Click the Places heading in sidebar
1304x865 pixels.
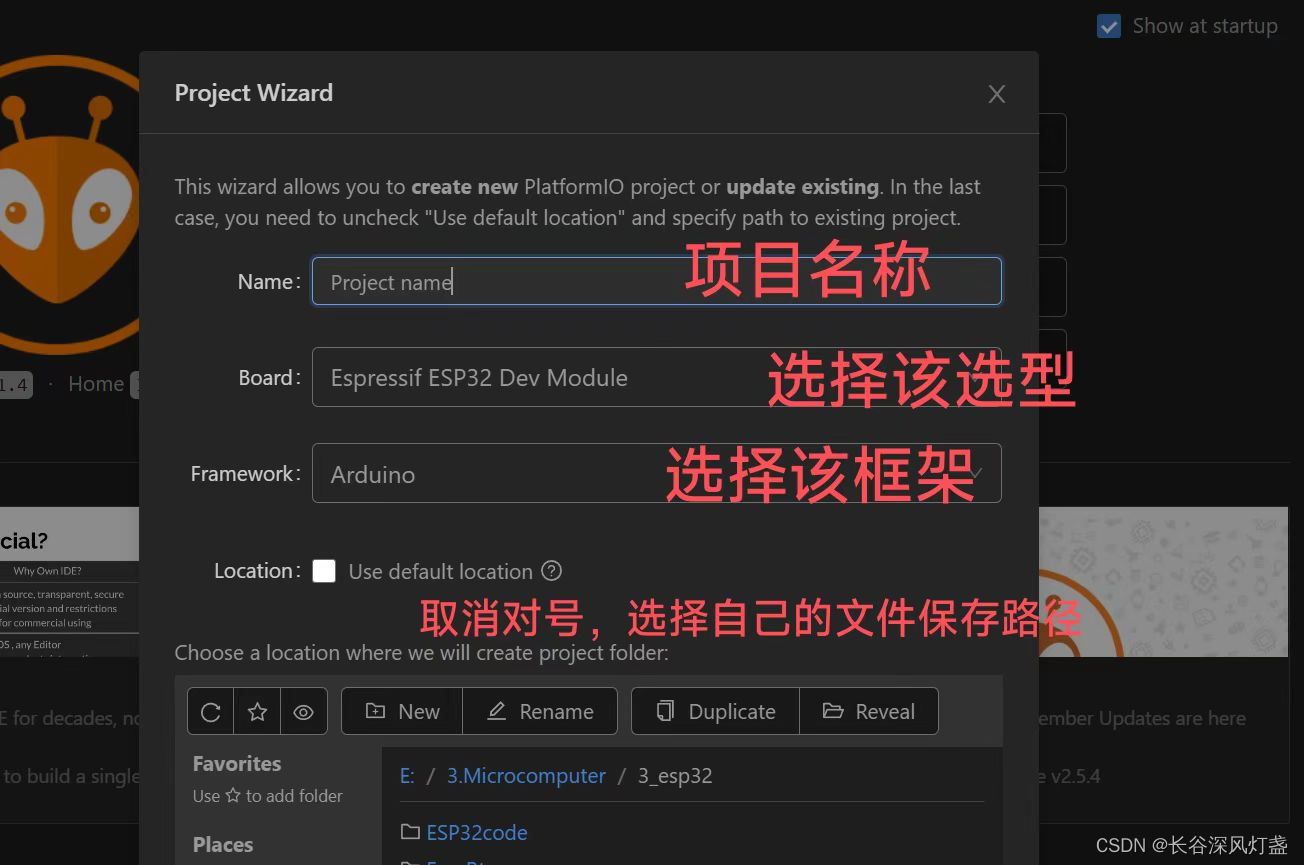coord(223,845)
